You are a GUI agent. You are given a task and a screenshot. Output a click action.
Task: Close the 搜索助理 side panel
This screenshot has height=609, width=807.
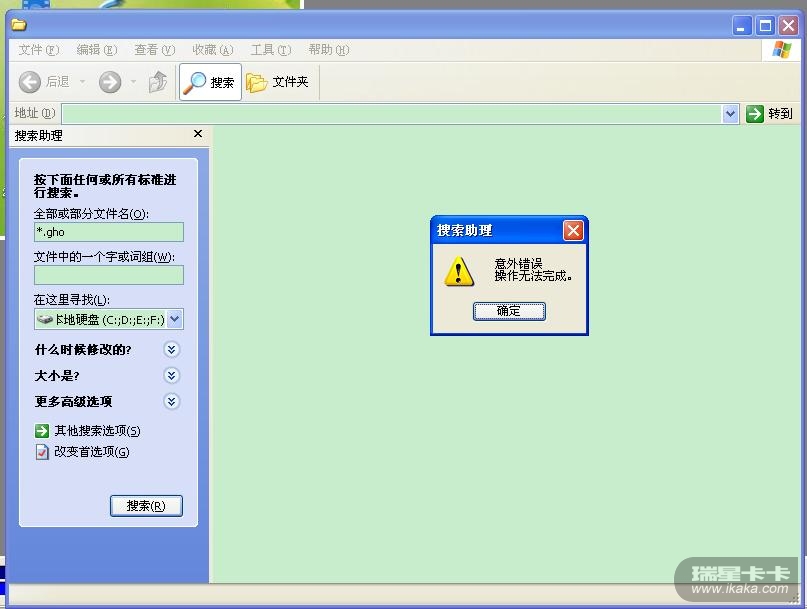(198, 134)
